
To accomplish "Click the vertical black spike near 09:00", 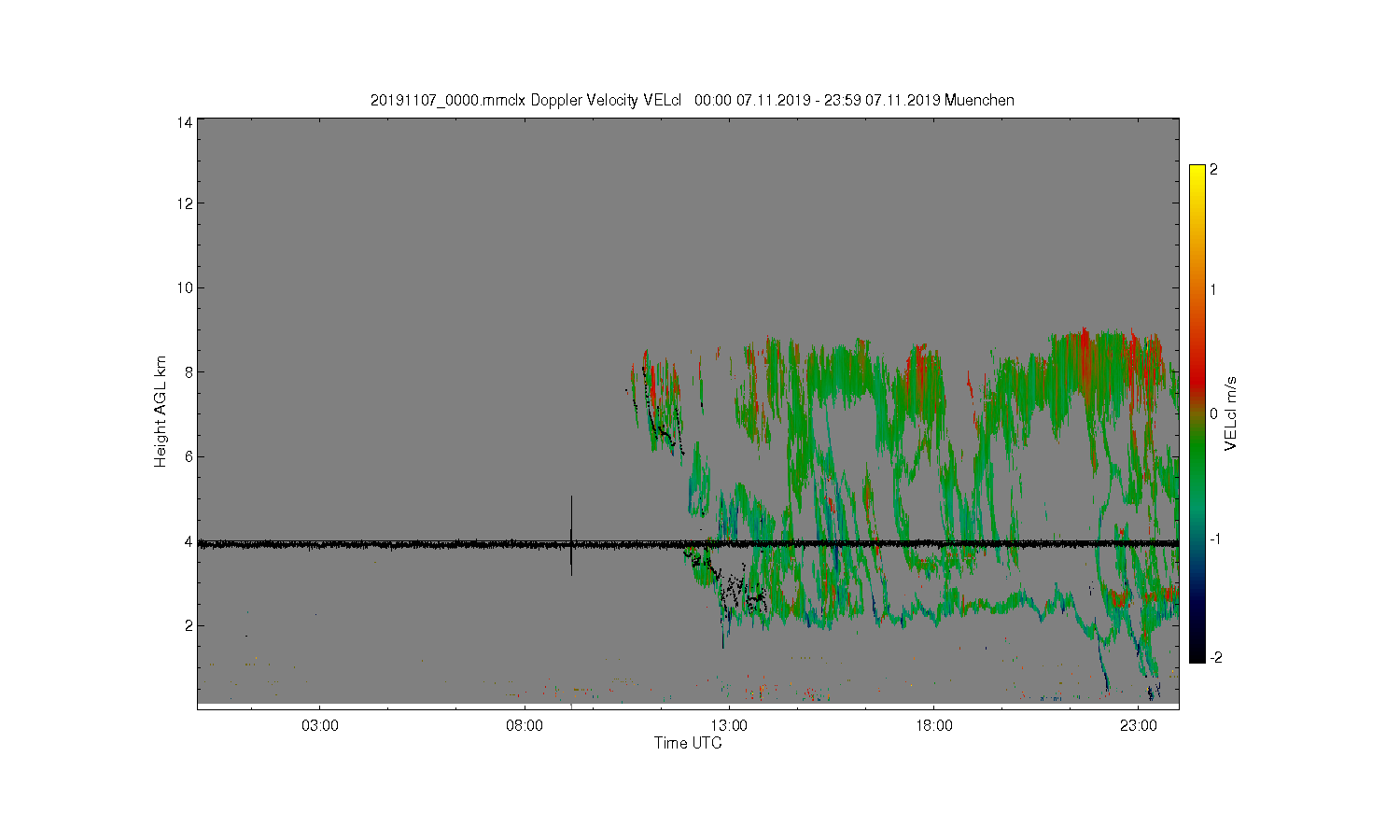I will click(x=571, y=536).
